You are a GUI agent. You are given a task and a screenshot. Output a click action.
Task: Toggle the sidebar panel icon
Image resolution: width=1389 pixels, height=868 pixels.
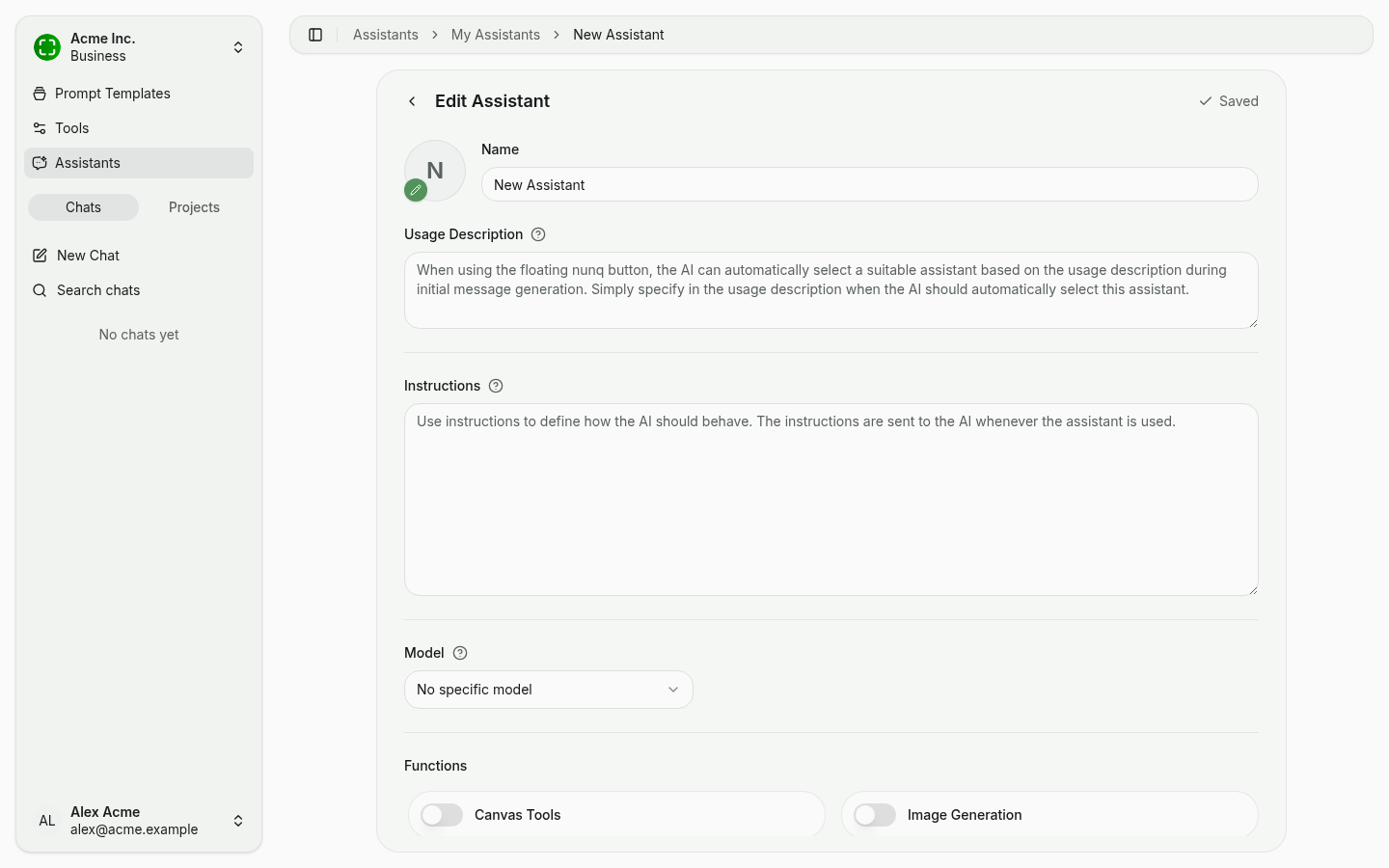pos(315,35)
